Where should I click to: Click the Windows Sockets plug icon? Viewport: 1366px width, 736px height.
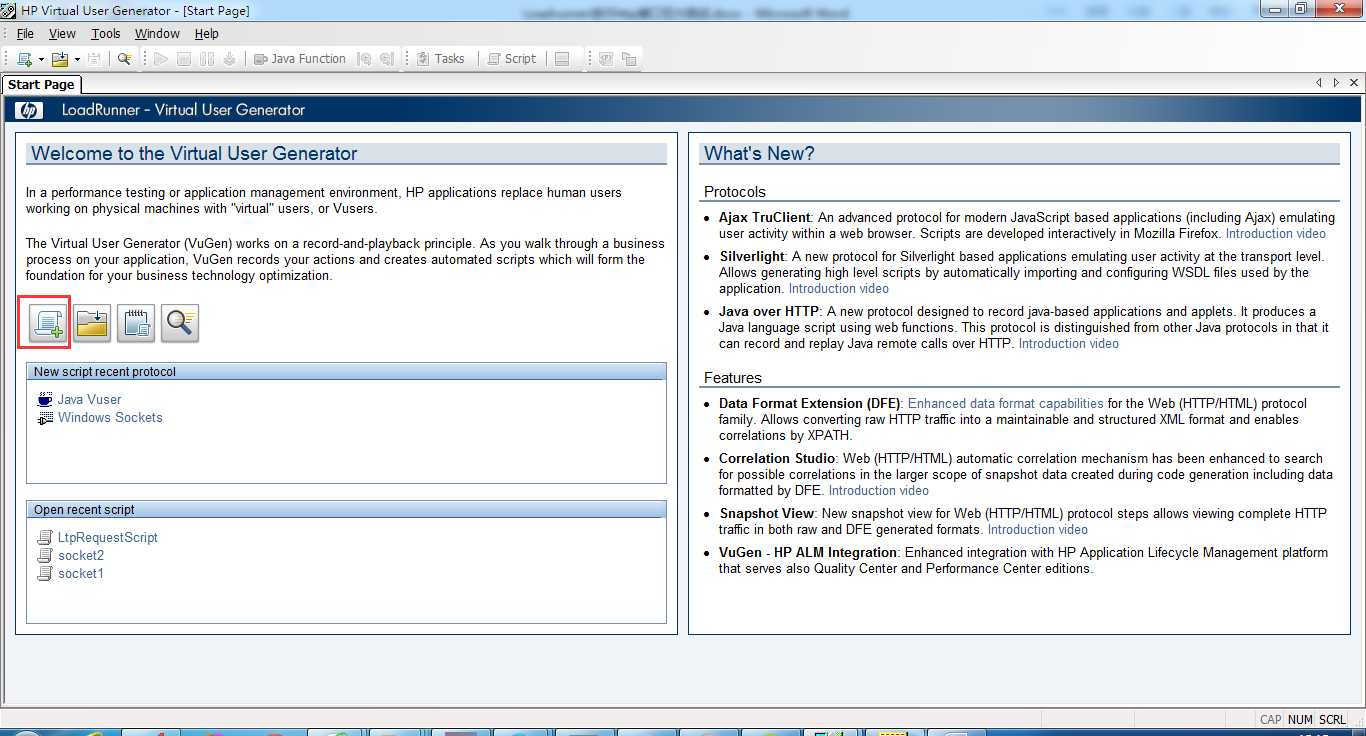(x=45, y=418)
